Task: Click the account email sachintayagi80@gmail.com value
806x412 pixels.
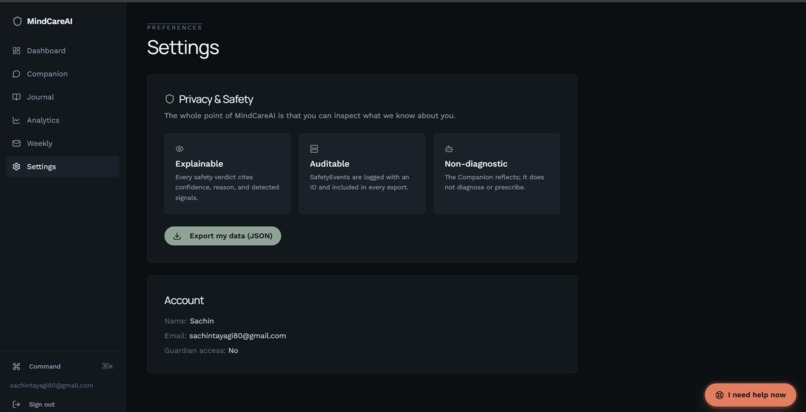Action: 237,336
